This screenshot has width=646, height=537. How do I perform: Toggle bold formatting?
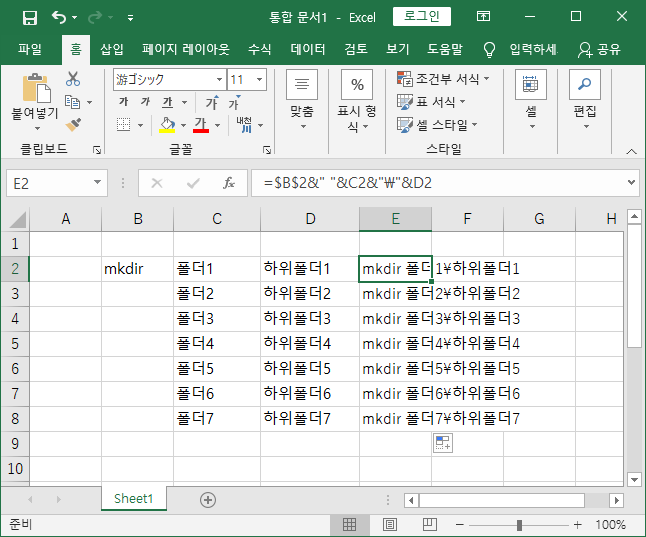[123, 102]
